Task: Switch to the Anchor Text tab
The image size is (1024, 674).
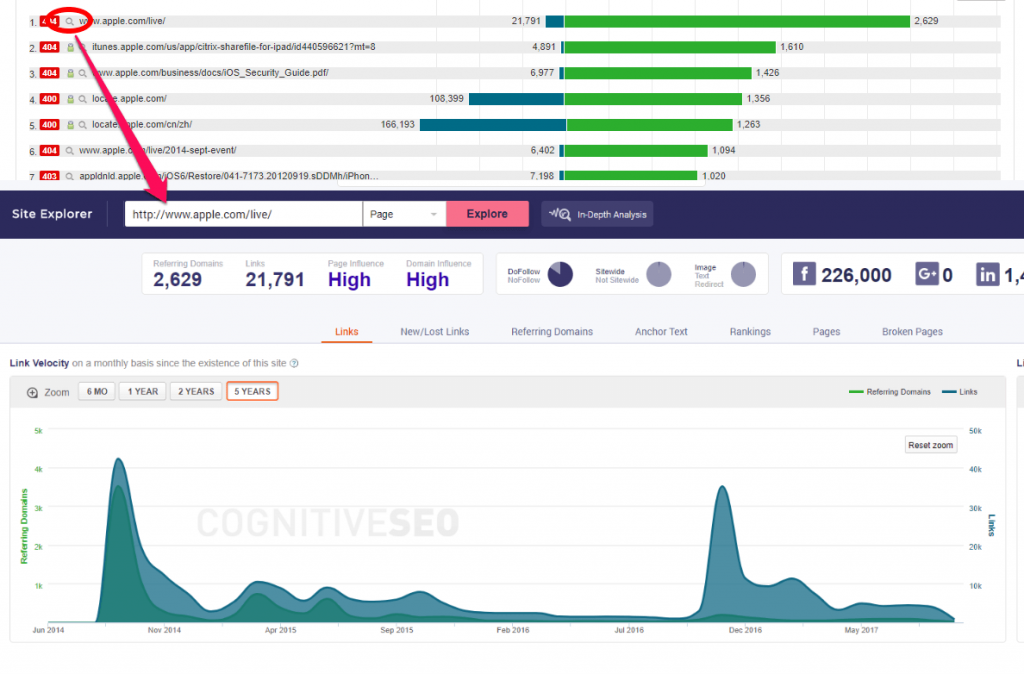Action: [661, 332]
